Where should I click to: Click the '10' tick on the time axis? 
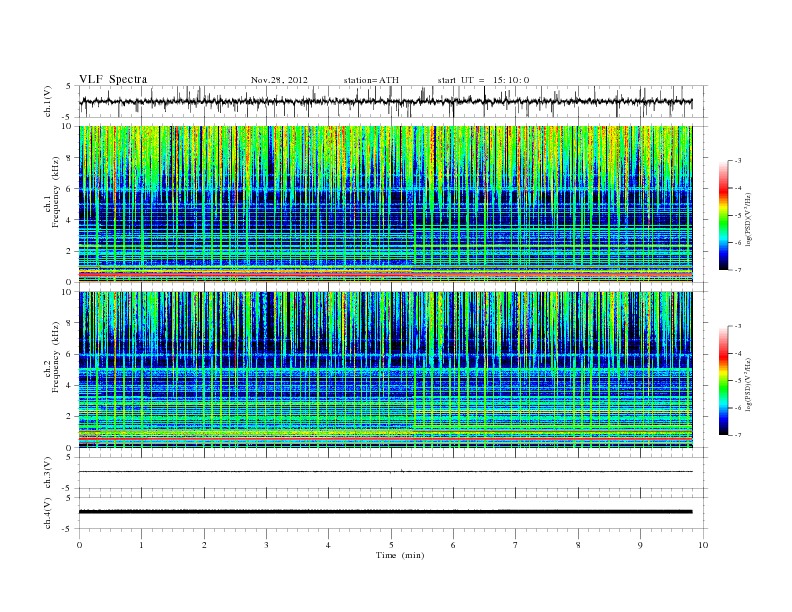(703, 545)
